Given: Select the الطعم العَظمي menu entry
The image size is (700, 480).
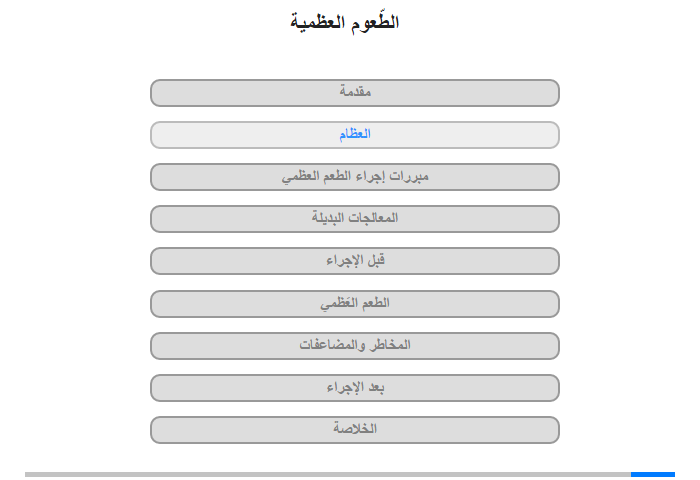Looking at the screenshot, I should pyautogui.click(x=354, y=304).
